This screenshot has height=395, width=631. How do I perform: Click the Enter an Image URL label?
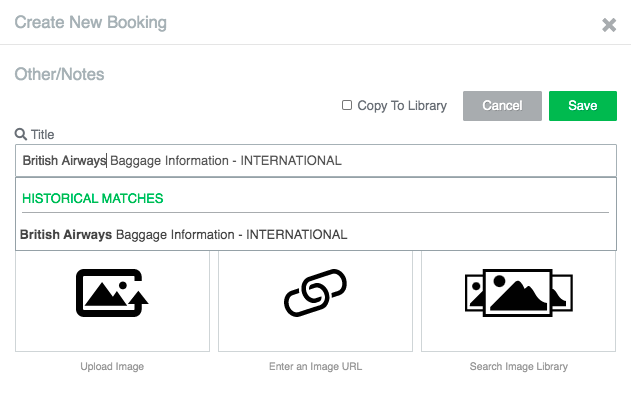pyautogui.click(x=316, y=366)
